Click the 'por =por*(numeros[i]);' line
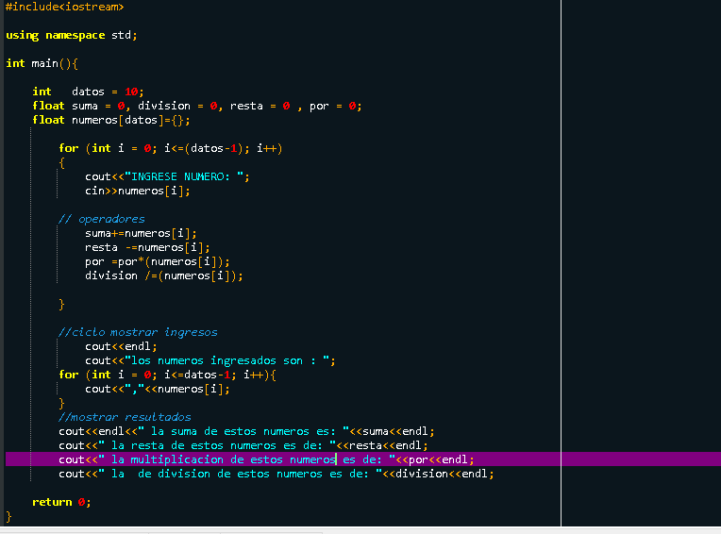Screen dimensions: 721x534 click(157, 262)
